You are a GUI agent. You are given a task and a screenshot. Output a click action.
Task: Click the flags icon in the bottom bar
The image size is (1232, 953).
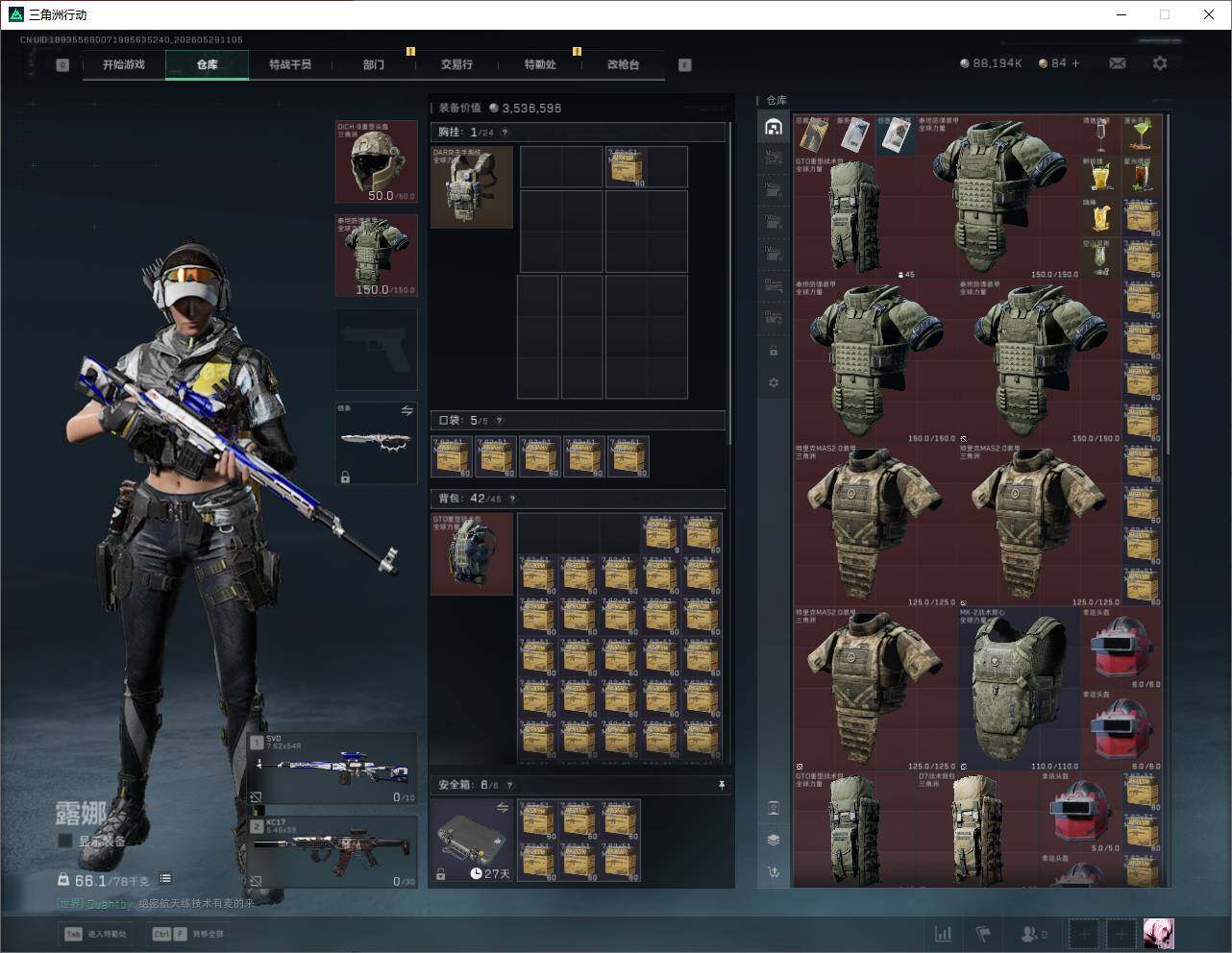983,934
